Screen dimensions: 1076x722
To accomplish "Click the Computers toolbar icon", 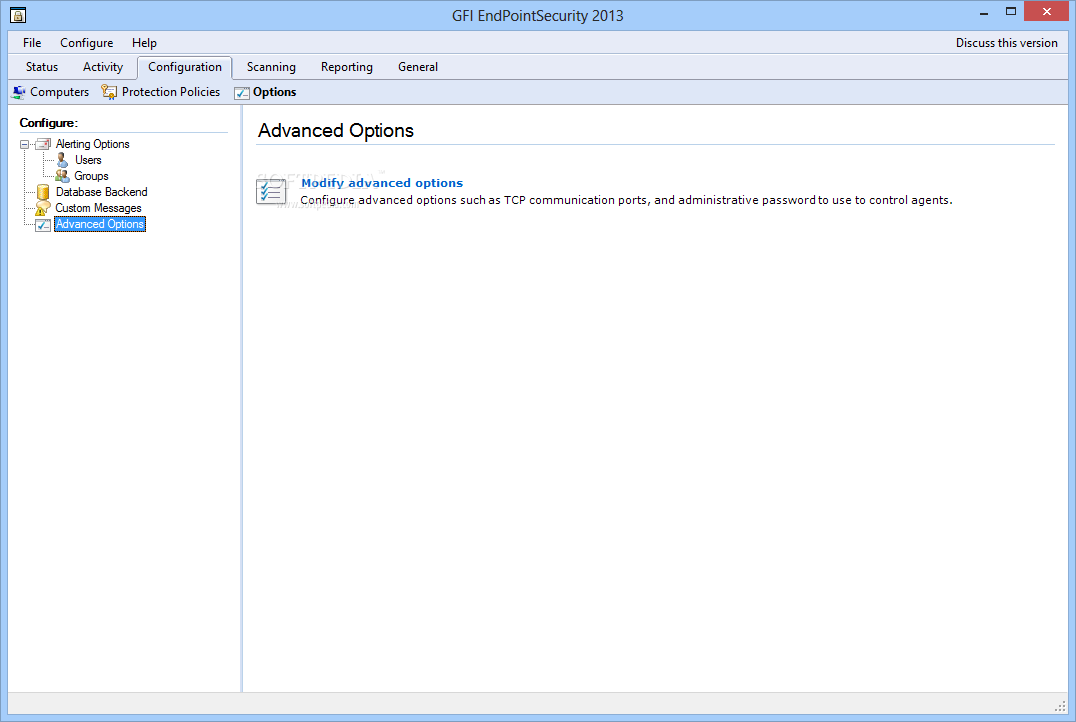I will 19,92.
